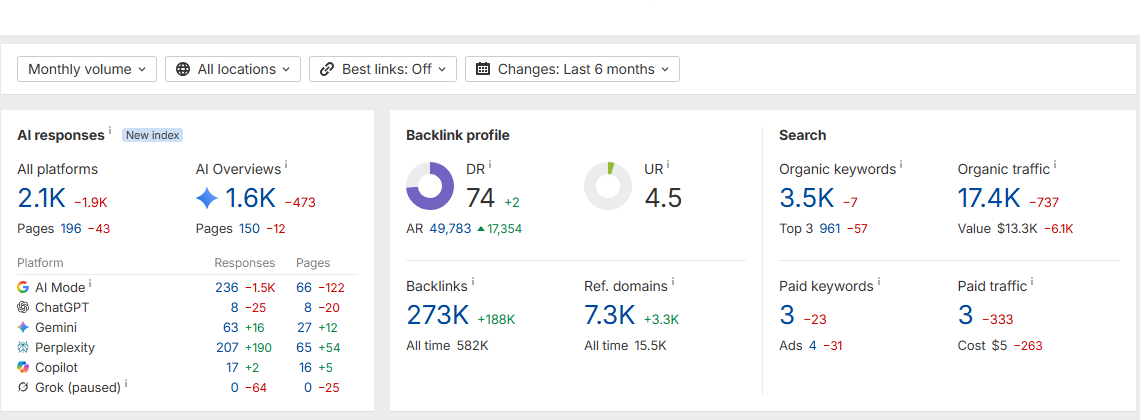Click the Value $13.3K text
The width and height of the screenshot is (1140, 420).
click(997, 229)
